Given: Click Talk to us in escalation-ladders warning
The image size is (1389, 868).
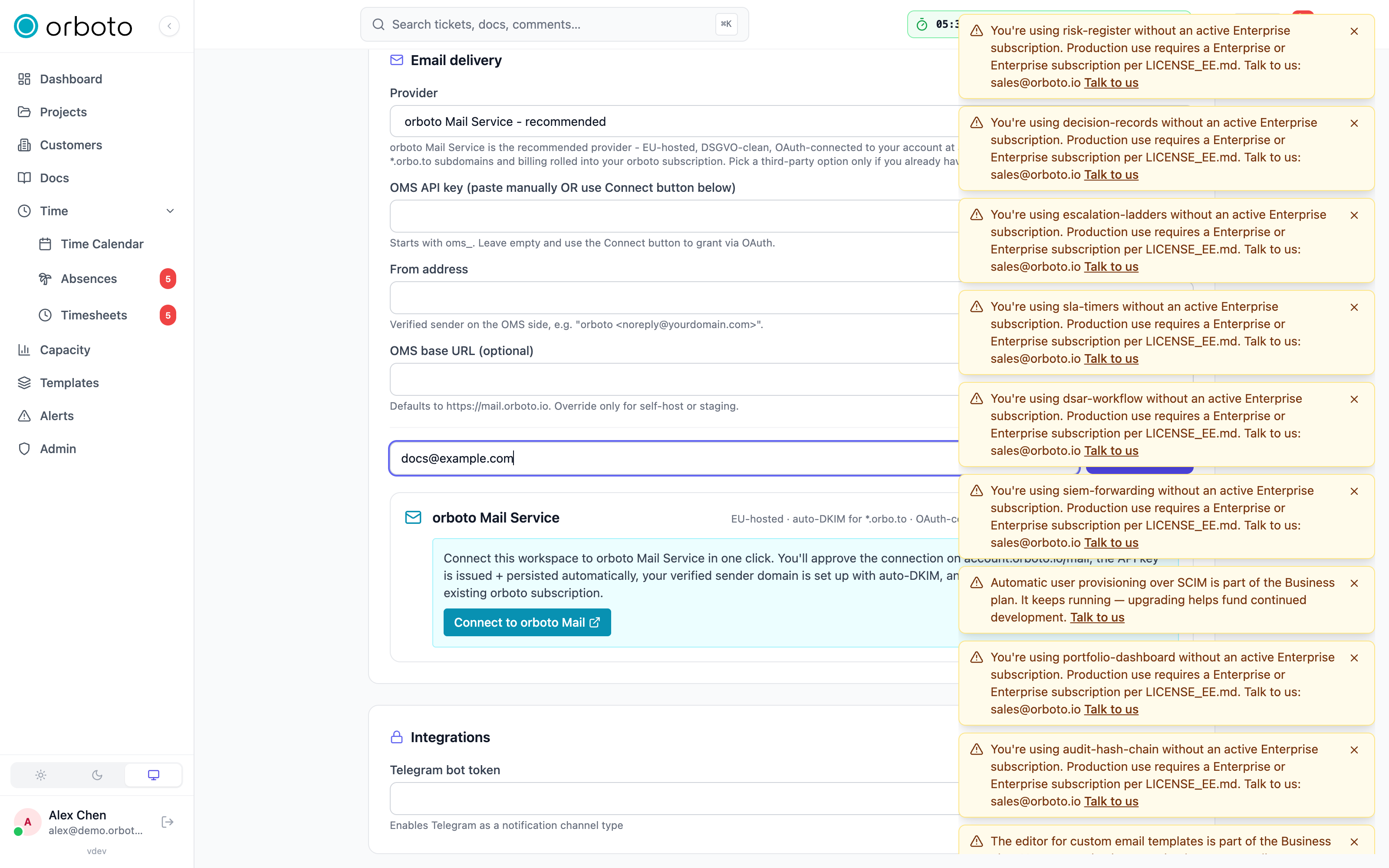Looking at the screenshot, I should 1111,266.
